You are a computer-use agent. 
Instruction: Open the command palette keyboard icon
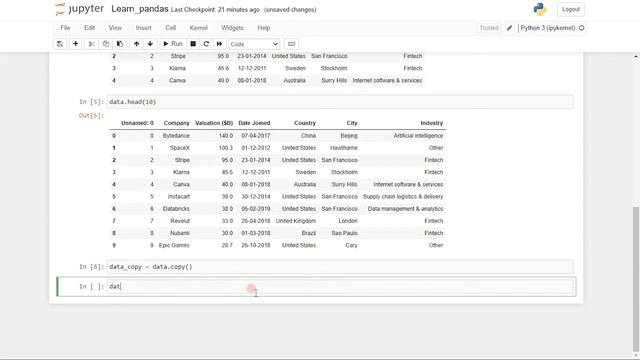coord(291,44)
